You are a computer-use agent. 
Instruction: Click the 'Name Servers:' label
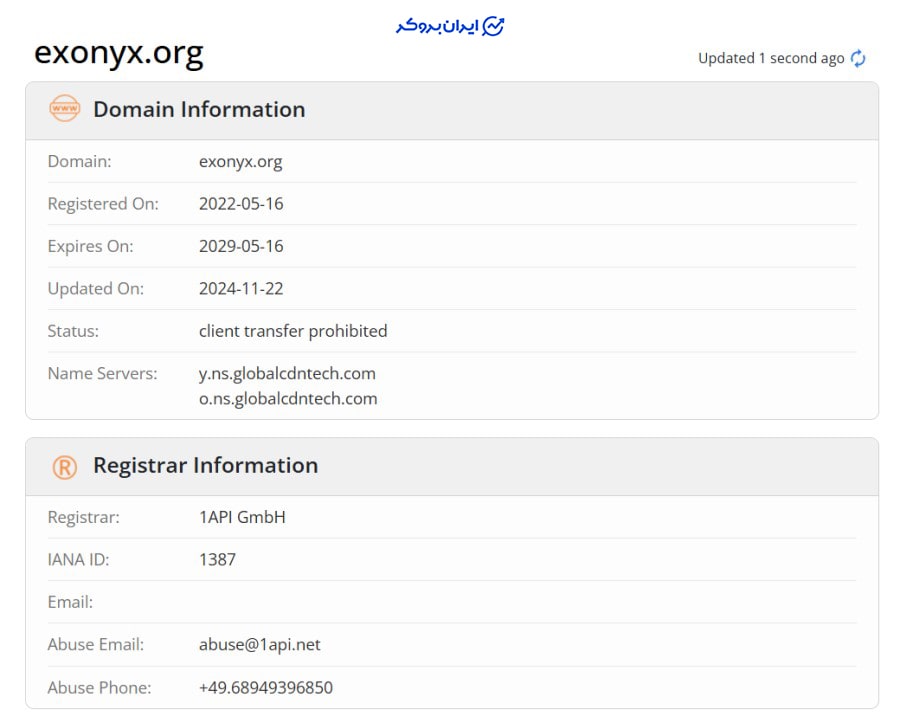pos(102,374)
